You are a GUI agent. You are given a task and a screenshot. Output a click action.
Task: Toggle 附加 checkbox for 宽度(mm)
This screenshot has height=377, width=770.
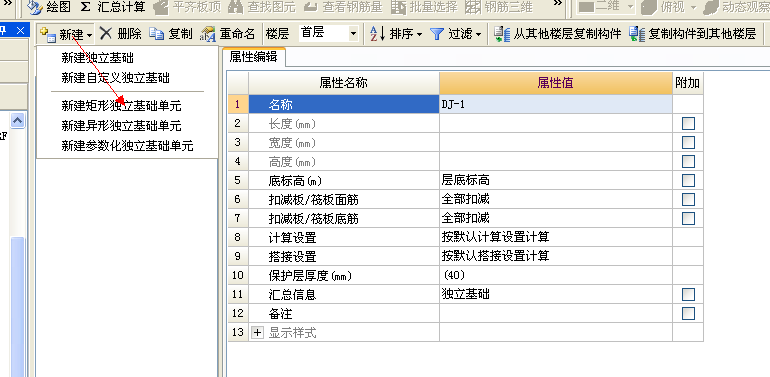[x=688, y=143]
